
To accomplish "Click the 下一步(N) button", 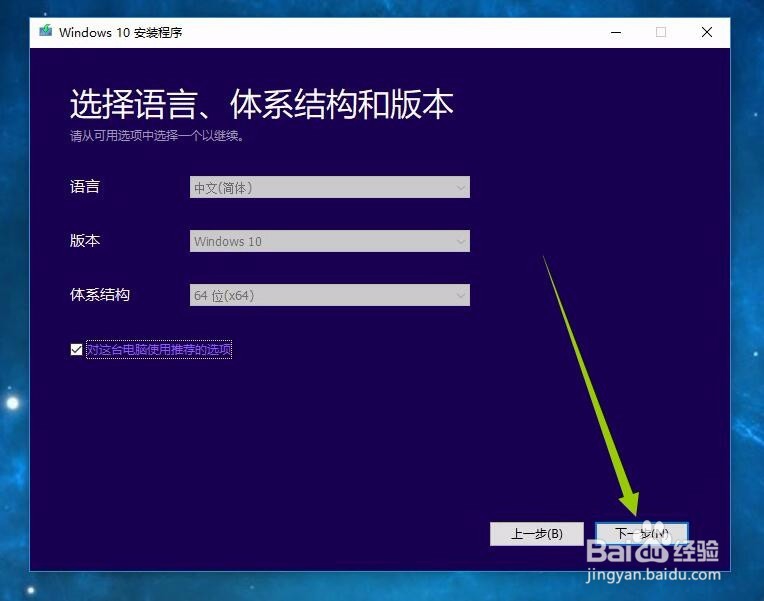I will pyautogui.click(x=642, y=534).
